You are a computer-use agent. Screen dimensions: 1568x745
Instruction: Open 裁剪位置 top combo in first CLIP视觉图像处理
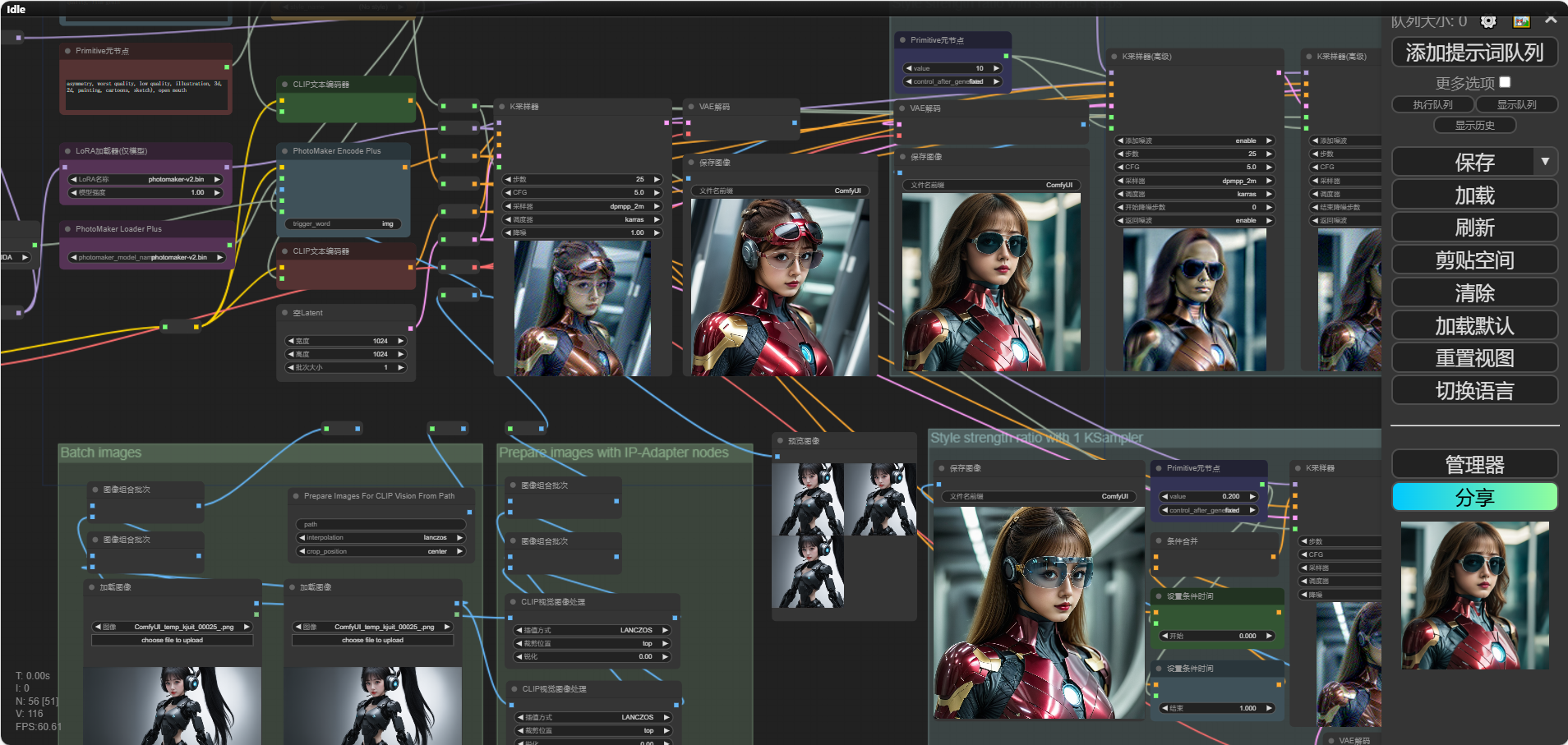click(593, 643)
